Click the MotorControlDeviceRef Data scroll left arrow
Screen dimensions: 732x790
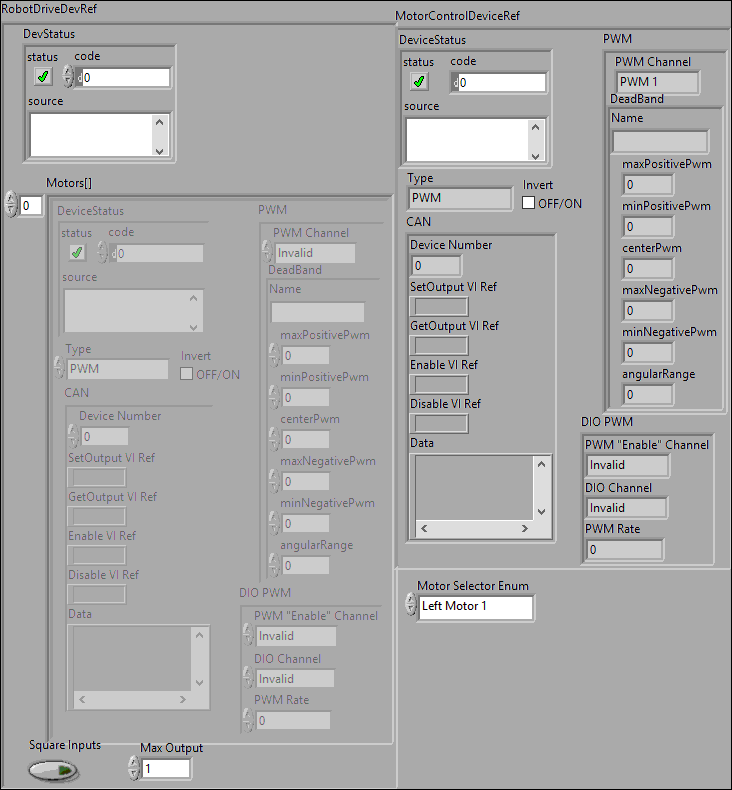pyautogui.click(x=424, y=528)
